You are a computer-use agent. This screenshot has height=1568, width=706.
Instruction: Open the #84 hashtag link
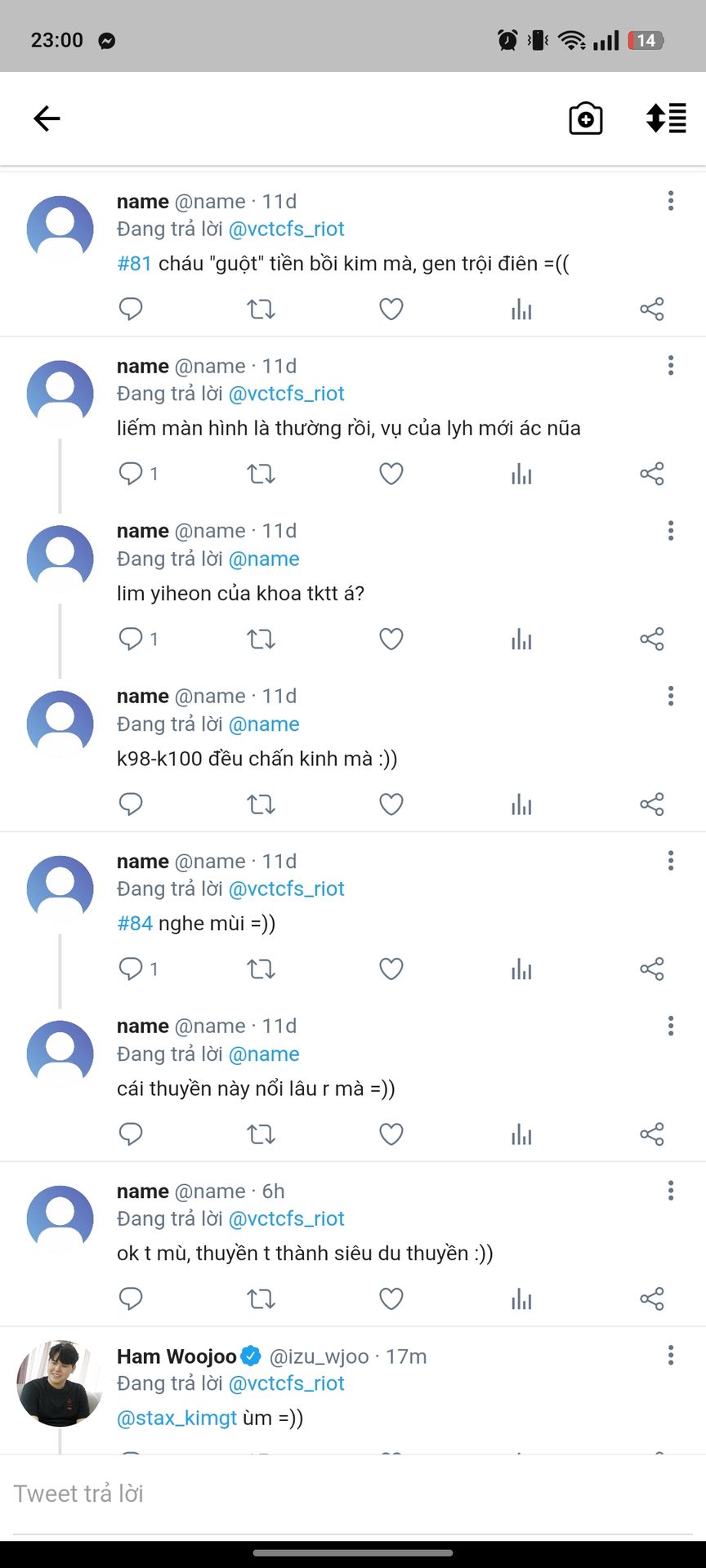tap(135, 924)
